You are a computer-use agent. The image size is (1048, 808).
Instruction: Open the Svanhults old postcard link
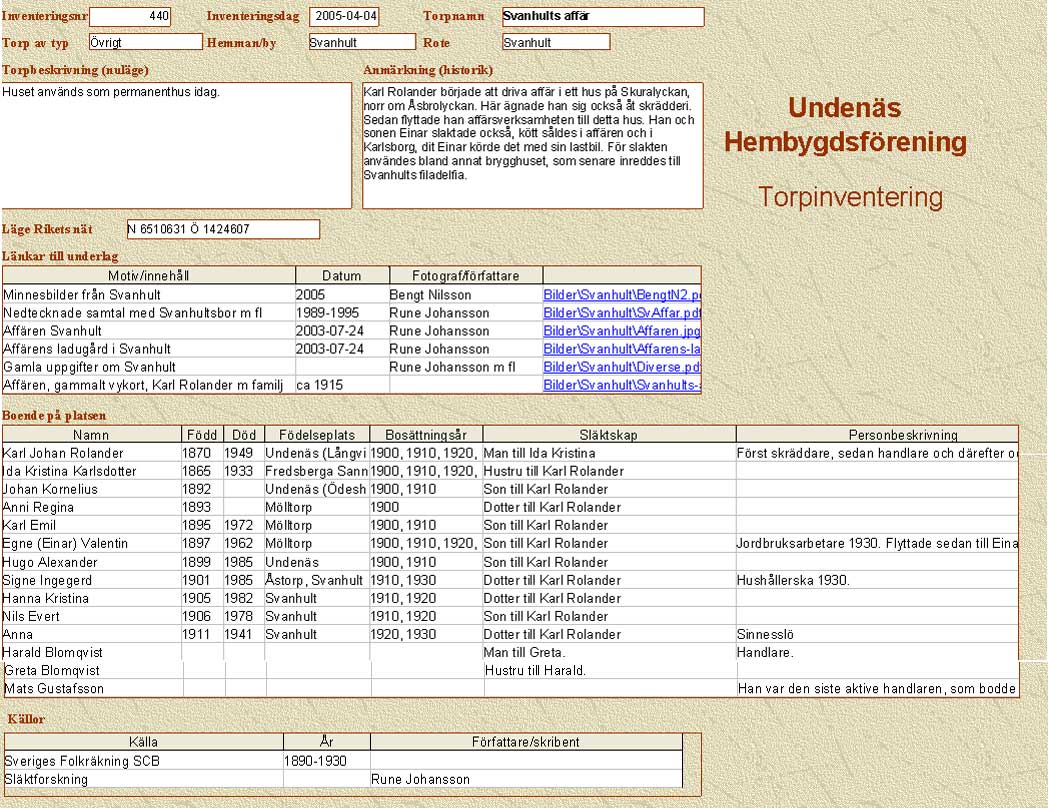(622, 385)
